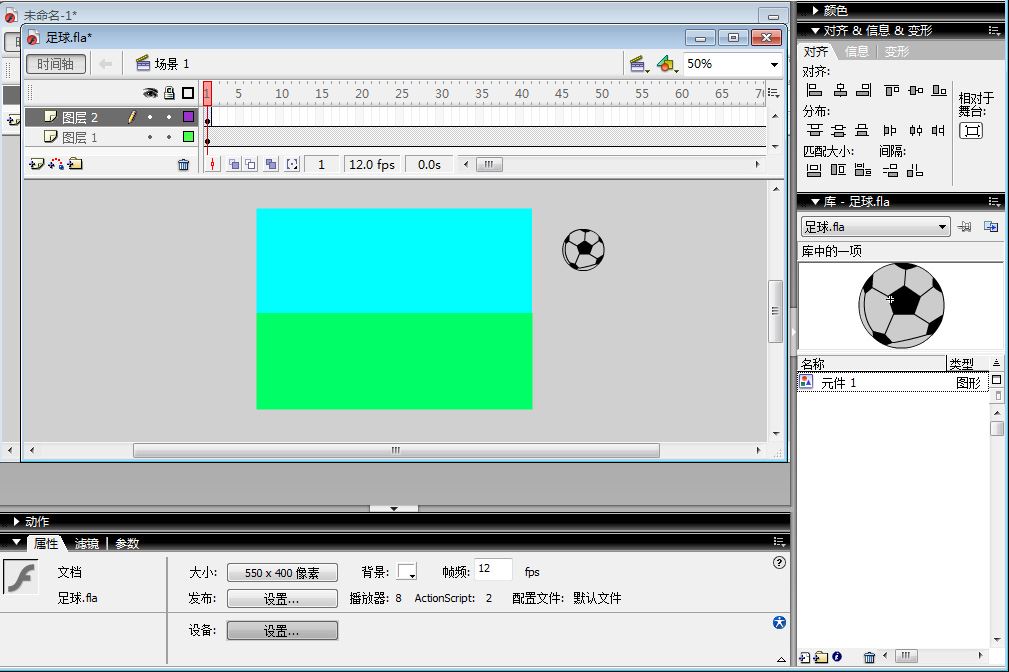
Task: Toggle lock all layers padlock icon
Action: click(x=169, y=93)
